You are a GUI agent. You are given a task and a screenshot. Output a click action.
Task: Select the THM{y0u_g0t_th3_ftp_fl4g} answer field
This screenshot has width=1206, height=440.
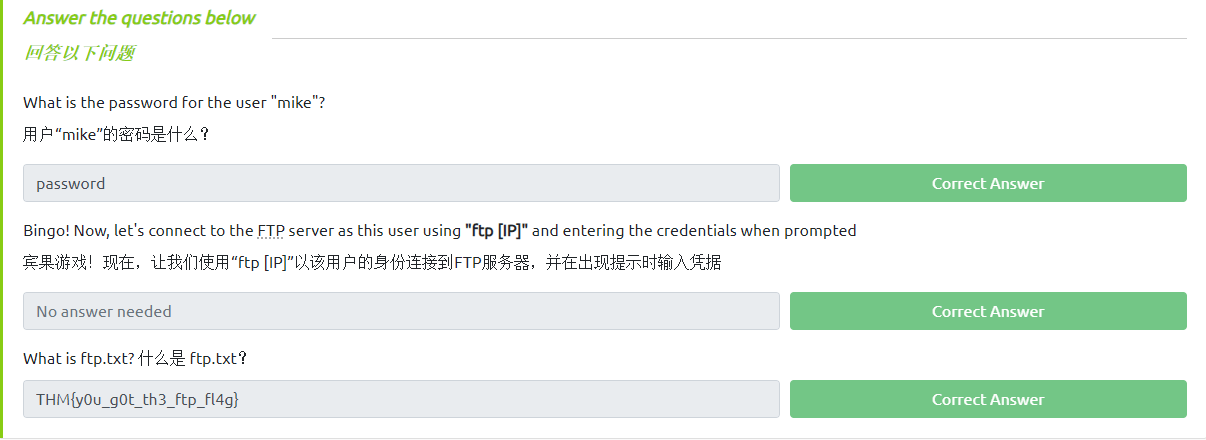click(x=400, y=399)
